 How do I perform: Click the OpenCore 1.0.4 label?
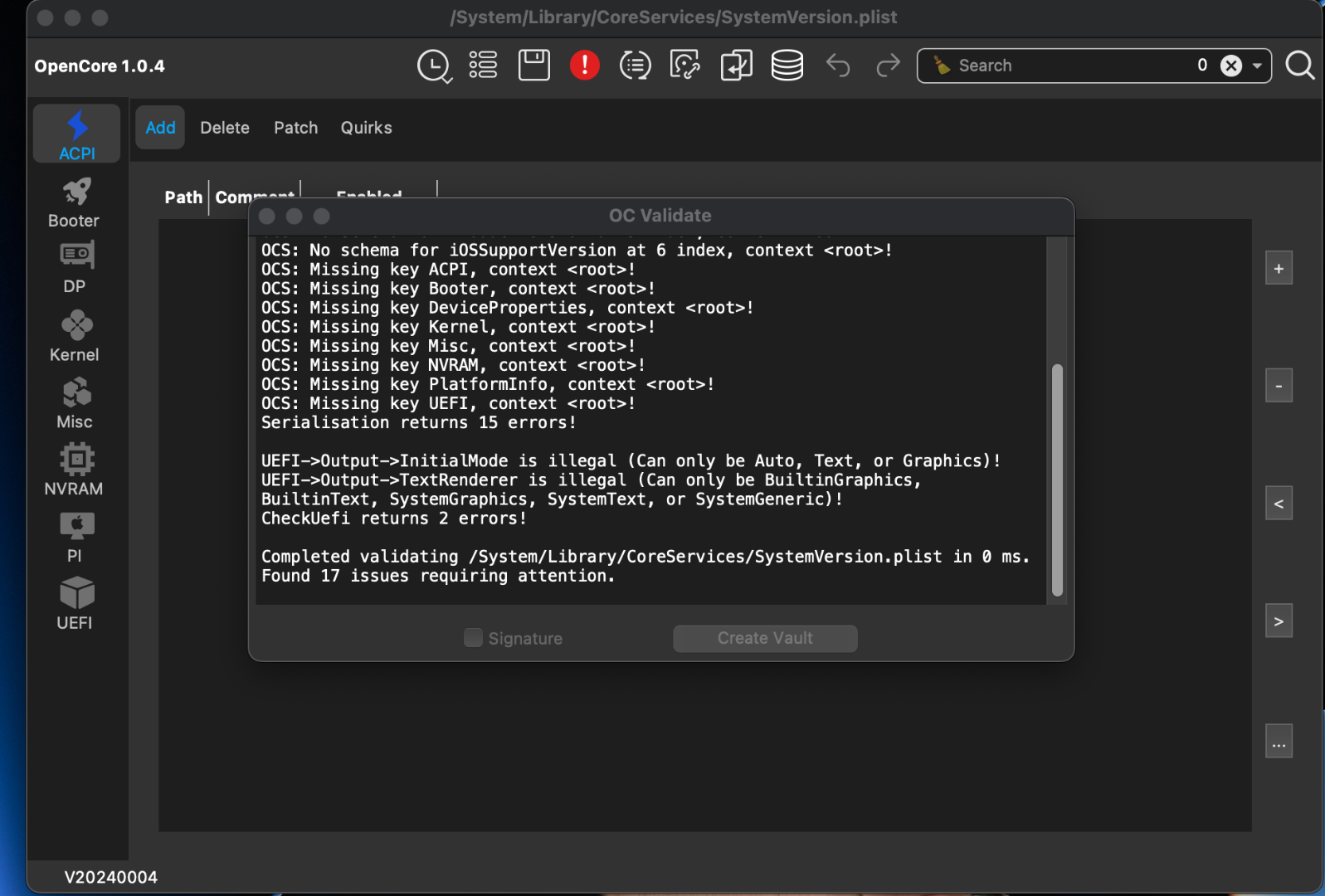tap(100, 66)
